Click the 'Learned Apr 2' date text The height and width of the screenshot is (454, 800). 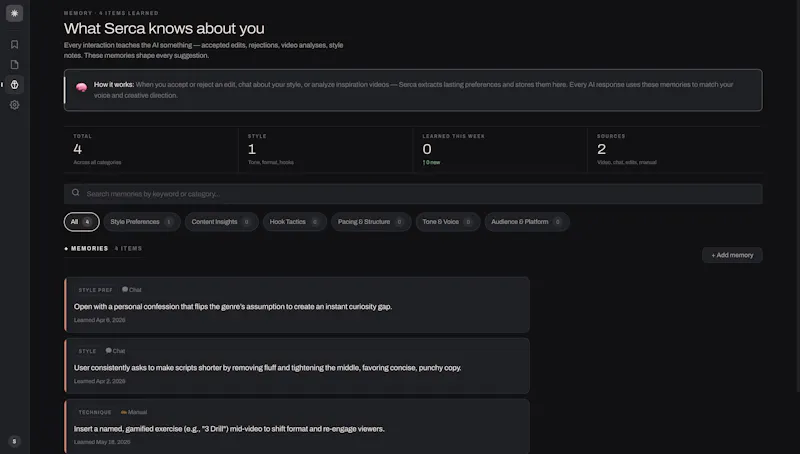99,381
